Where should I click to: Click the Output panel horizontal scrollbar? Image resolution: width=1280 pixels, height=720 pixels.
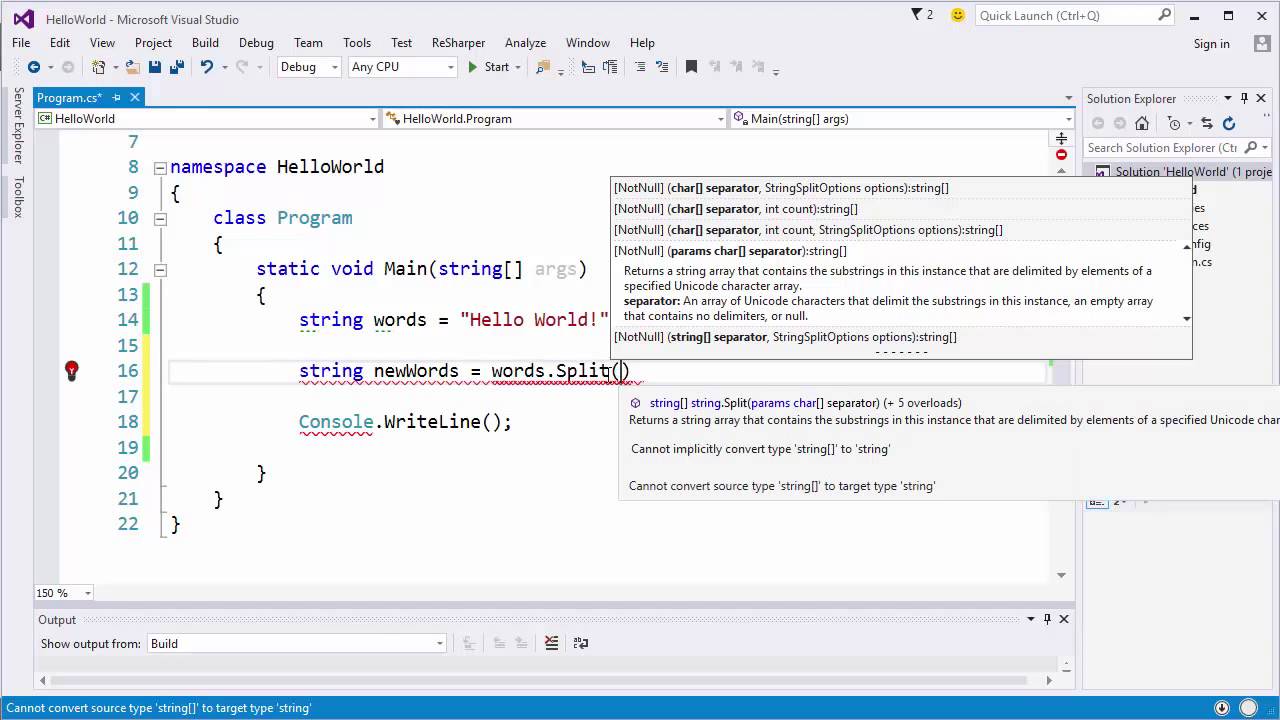pos(546,680)
